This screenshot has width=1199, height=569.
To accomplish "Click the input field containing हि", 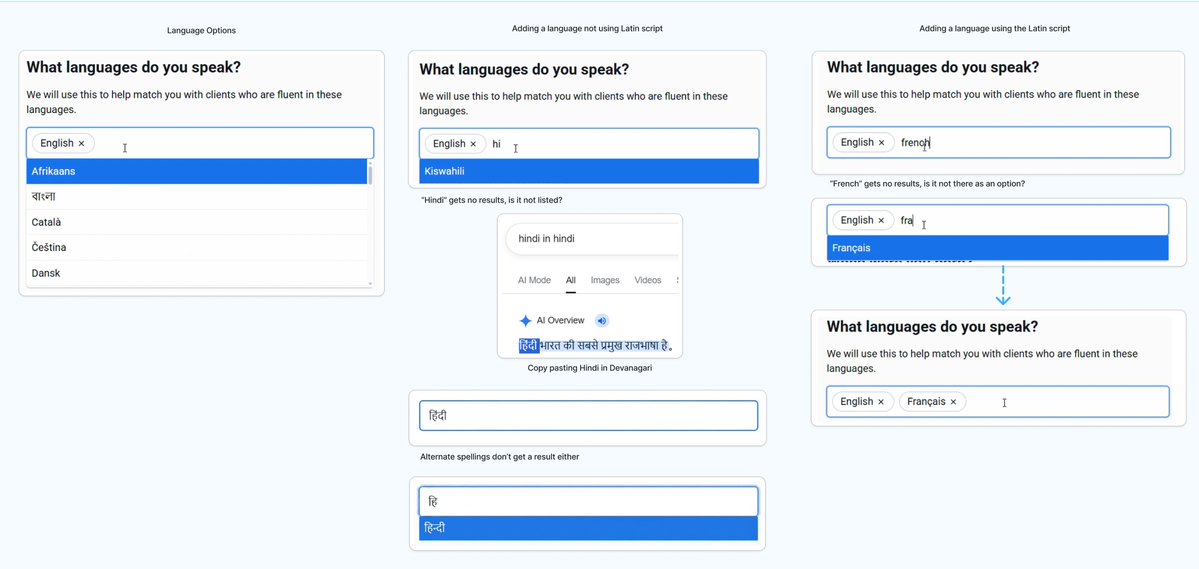I will (589, 502).
